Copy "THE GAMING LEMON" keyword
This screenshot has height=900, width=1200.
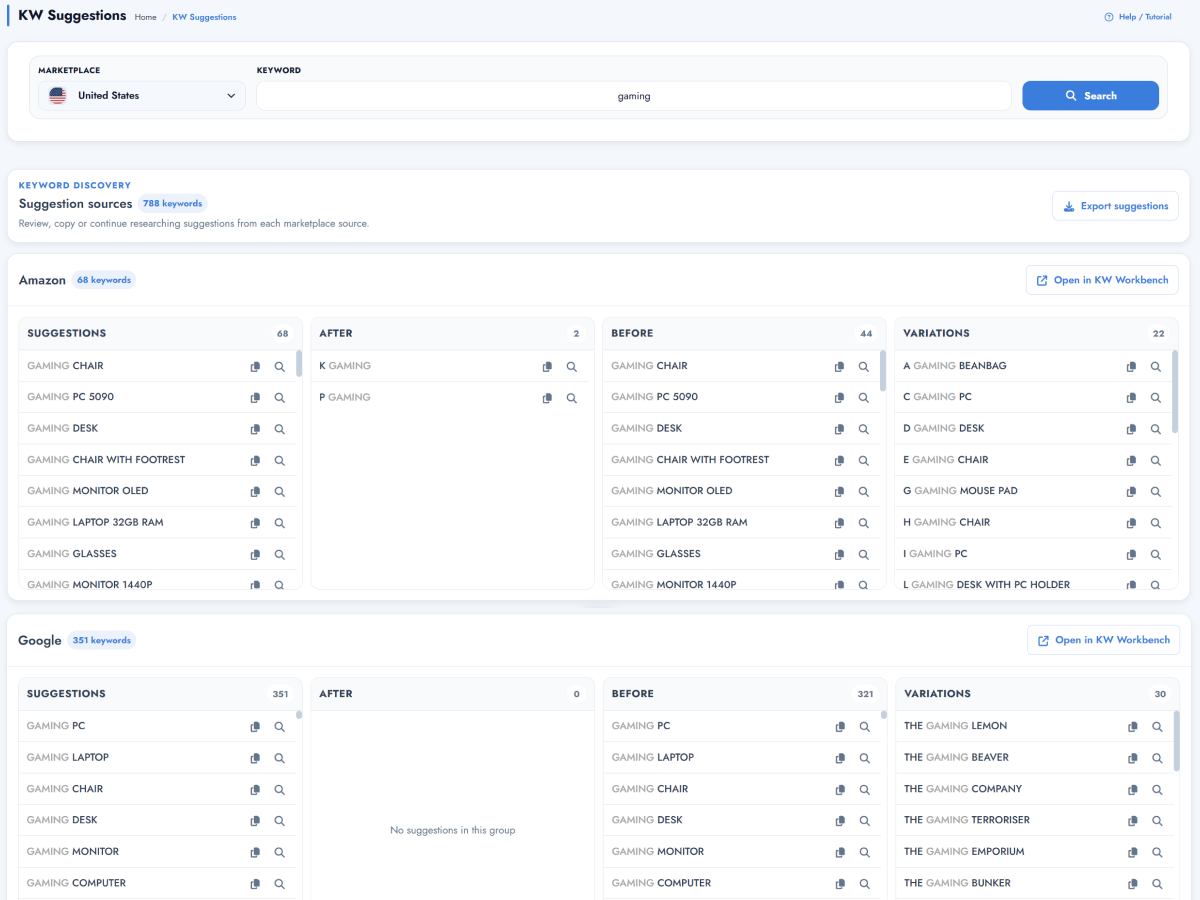(x=1132, y=727)
